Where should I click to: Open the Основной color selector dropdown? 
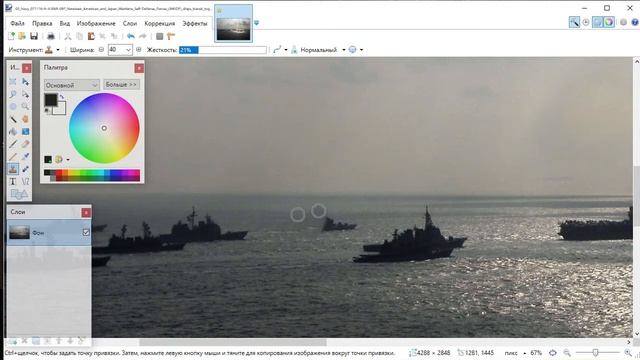71,85
